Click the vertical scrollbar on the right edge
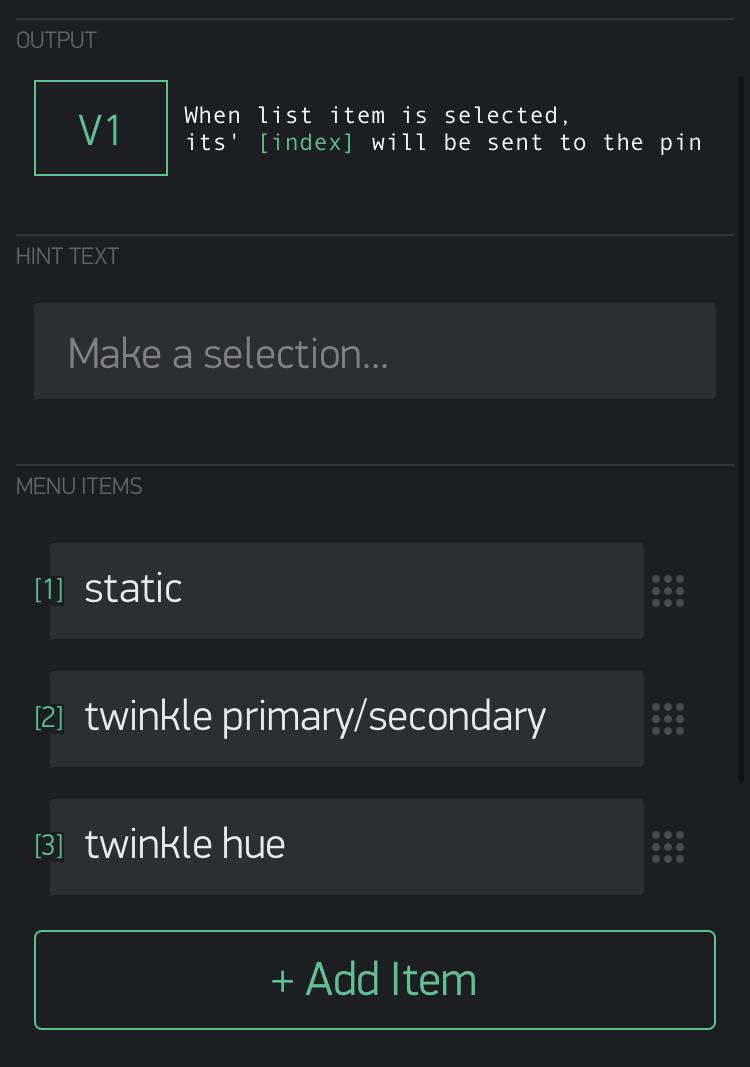Image resolution: width=750 pixels, height=1067 pixels. [x=741, y=430]
